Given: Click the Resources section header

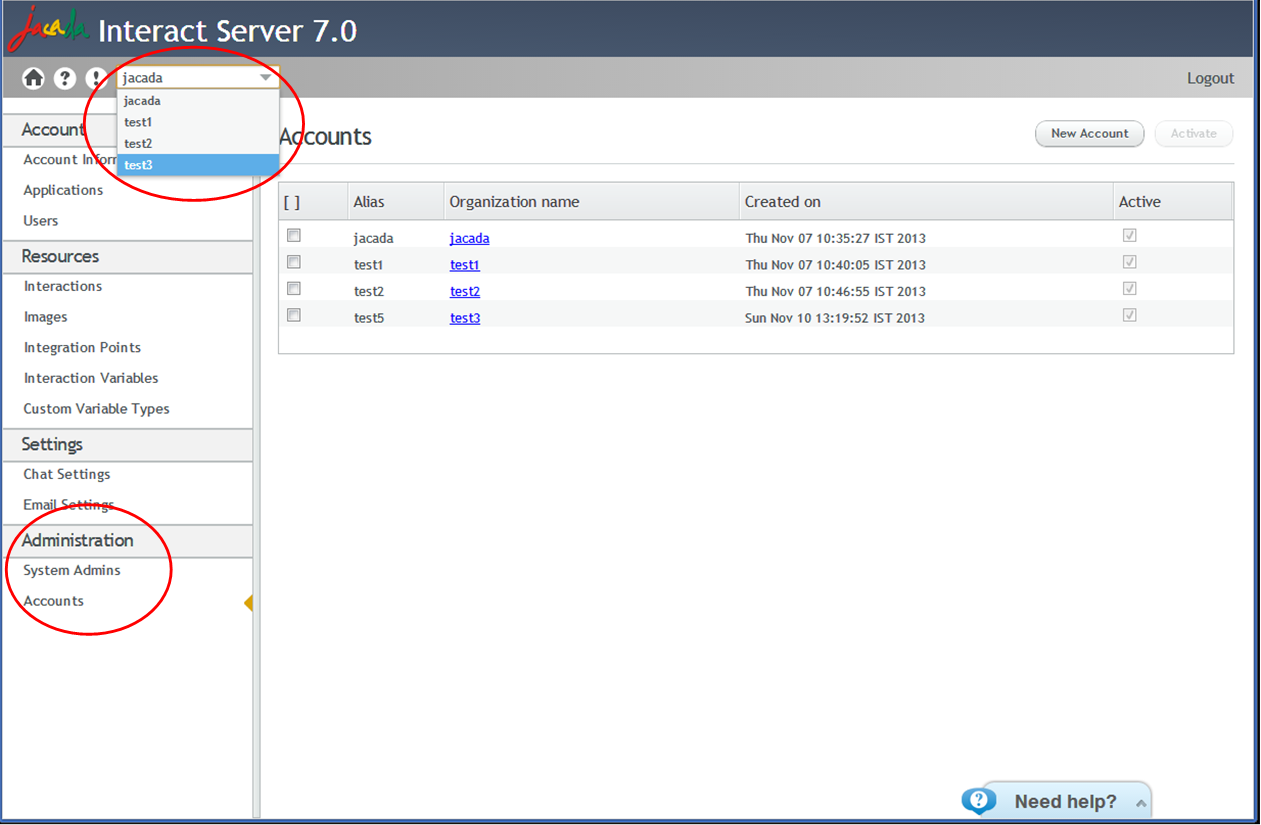Looking at the screenshot, I should click(127, 257).
